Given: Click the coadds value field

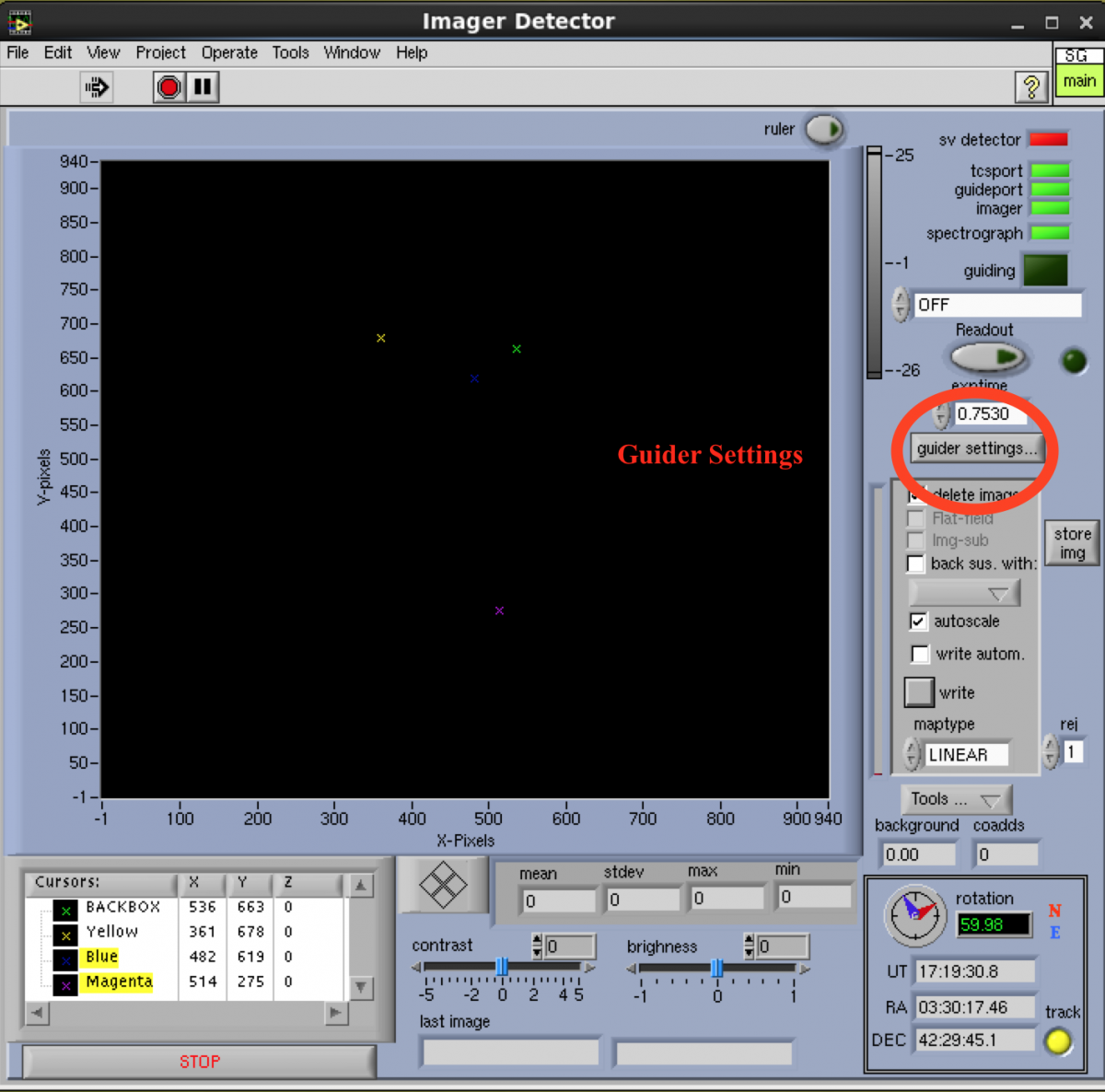Looking at the screenshot, I should pos(1007,854).
